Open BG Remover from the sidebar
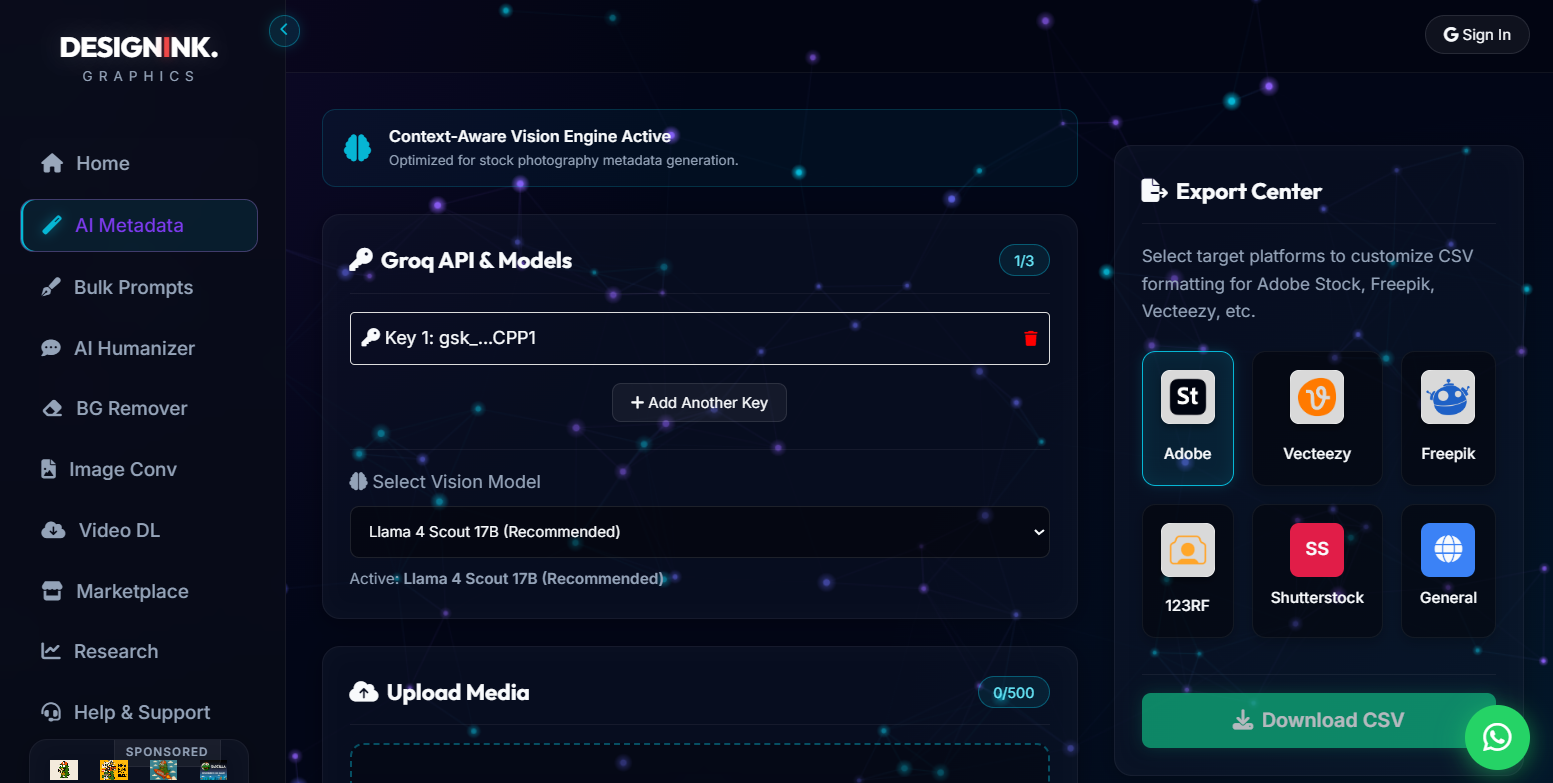 139,408
